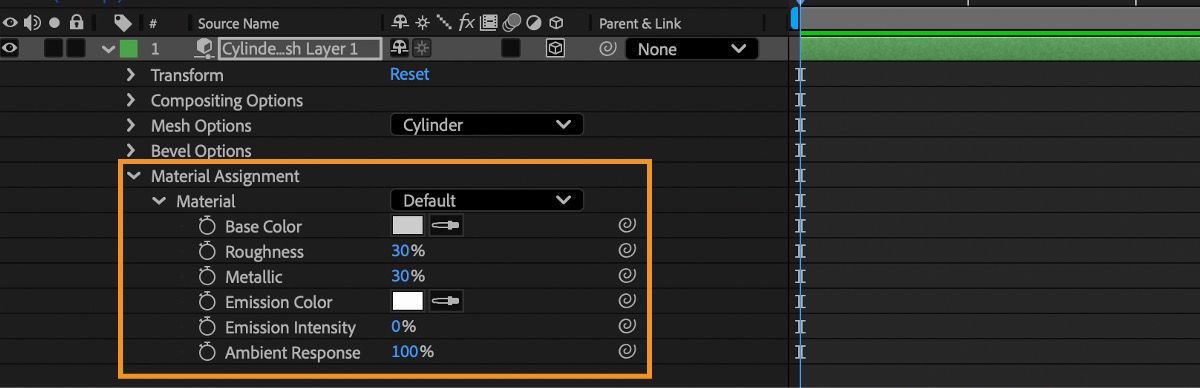Click the Metallic stopwatch
This screenshot has width=1200, height=388.
(x=207, y=276)
